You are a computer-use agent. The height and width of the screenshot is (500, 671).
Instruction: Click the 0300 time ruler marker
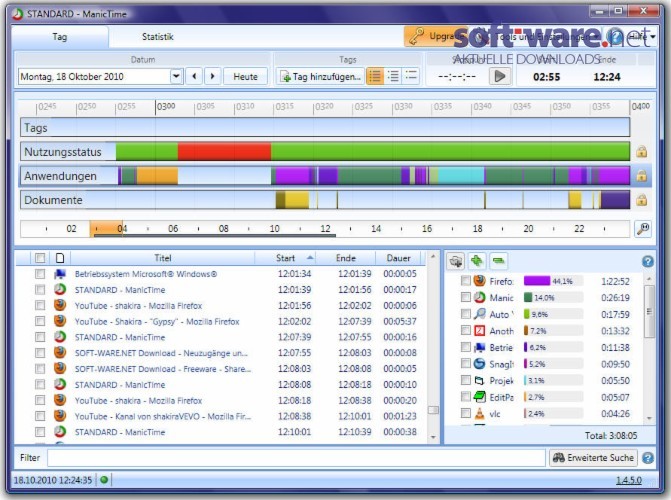tap(166, 107)
